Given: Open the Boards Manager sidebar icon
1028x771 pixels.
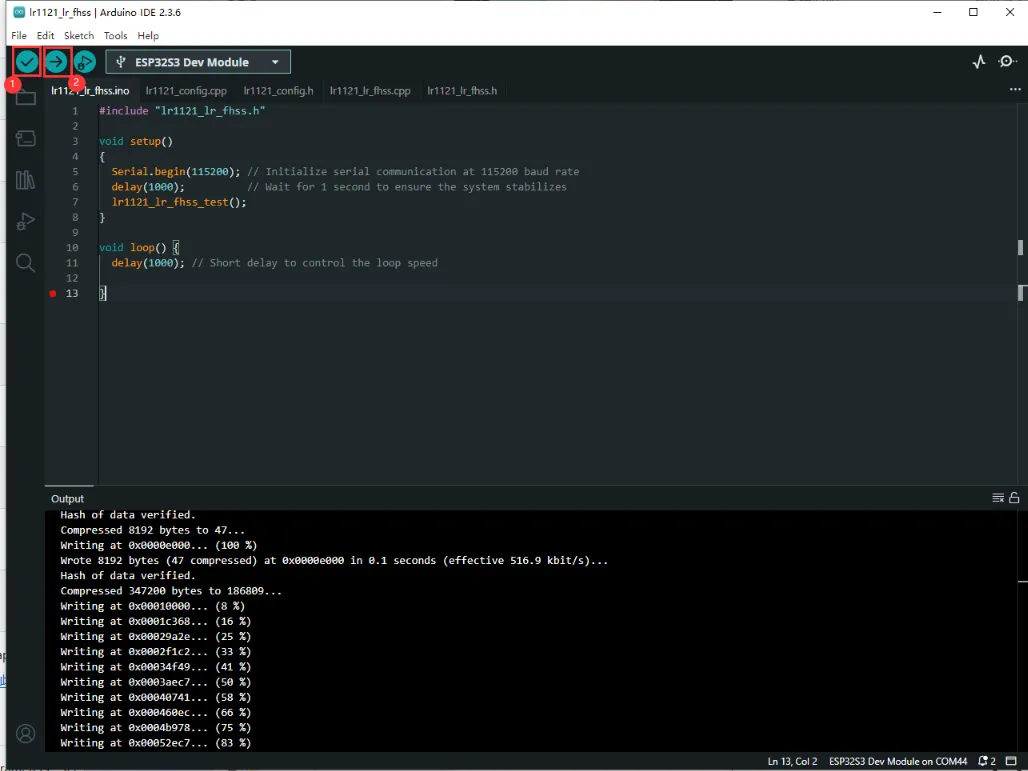Looking at the screenshot, I should click(x=26, y=138).
